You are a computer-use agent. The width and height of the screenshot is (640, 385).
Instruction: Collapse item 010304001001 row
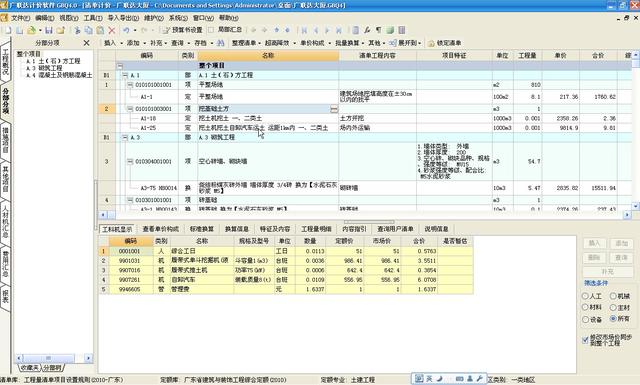click(x=130, y=162)
